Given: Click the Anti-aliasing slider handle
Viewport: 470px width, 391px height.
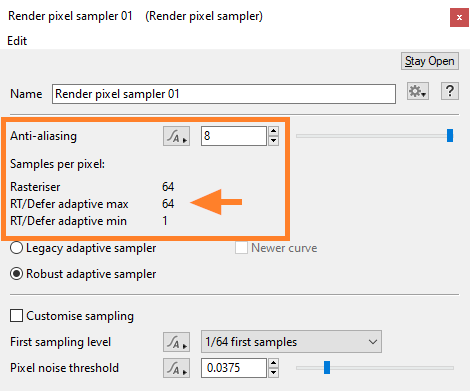Looking at the screenshot, I should click(450, 136).
